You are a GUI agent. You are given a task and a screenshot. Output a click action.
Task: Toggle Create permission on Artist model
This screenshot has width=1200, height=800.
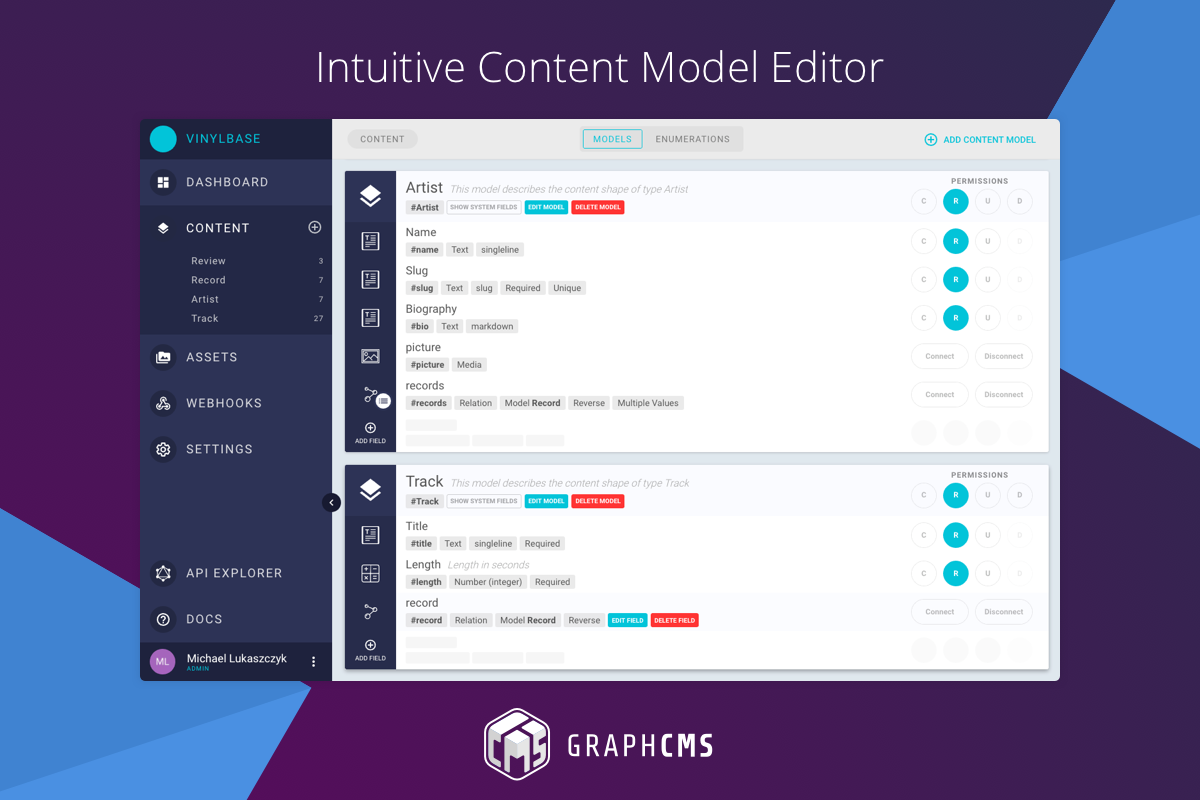point(924,202)
